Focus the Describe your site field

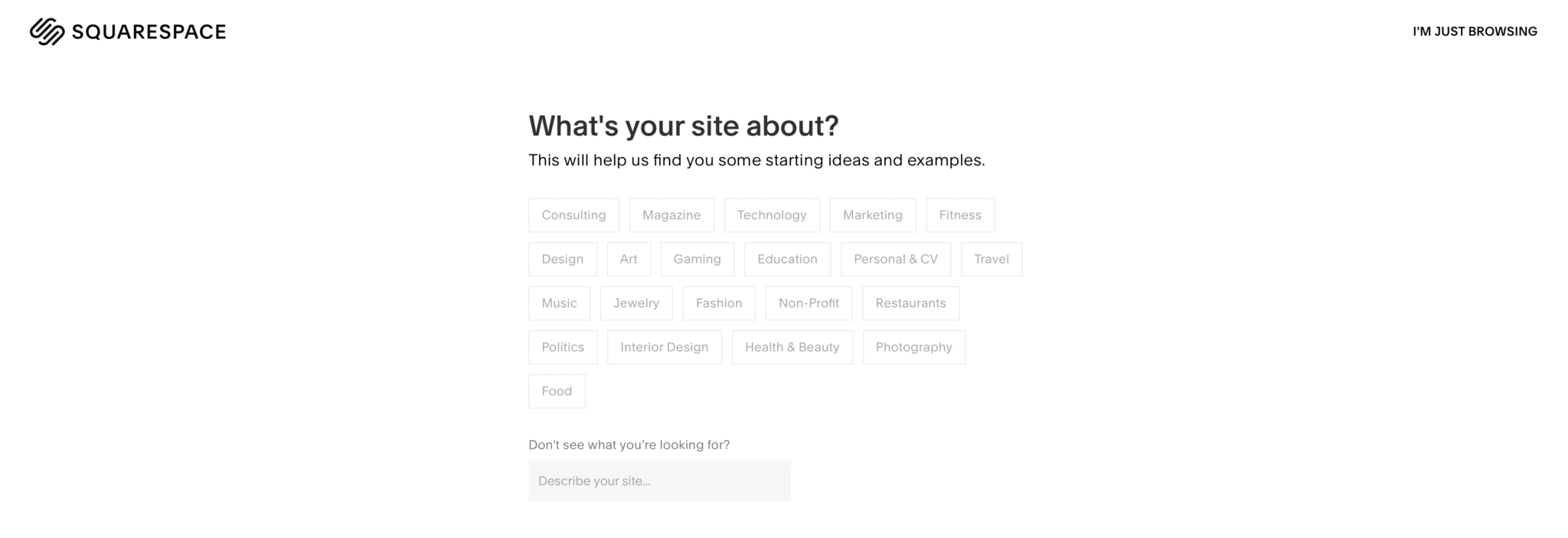point(659,481)
